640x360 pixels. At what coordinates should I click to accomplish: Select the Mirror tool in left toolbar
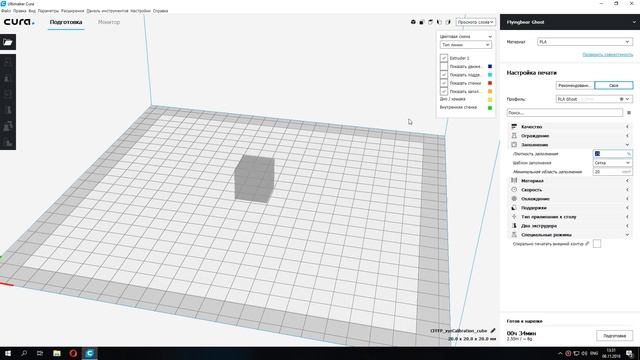(x=8, y=110)
